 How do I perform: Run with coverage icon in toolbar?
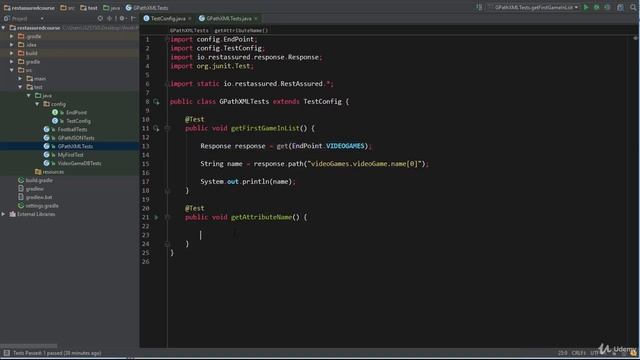coord(607,7)
